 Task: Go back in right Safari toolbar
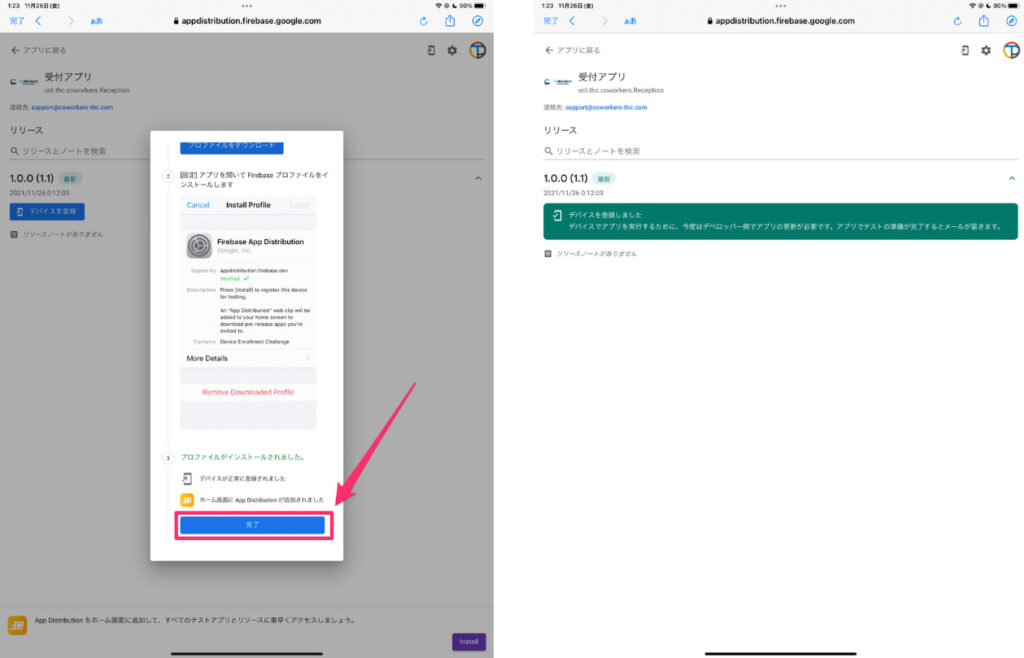click(x=572, y=21)
